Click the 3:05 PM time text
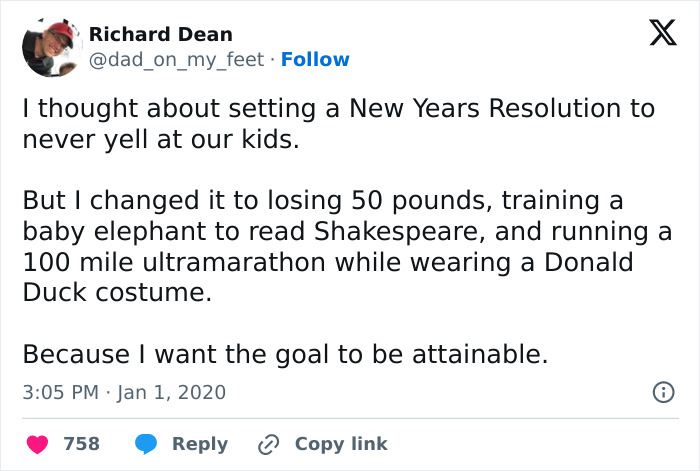700x471 pixels. (60, 393)
